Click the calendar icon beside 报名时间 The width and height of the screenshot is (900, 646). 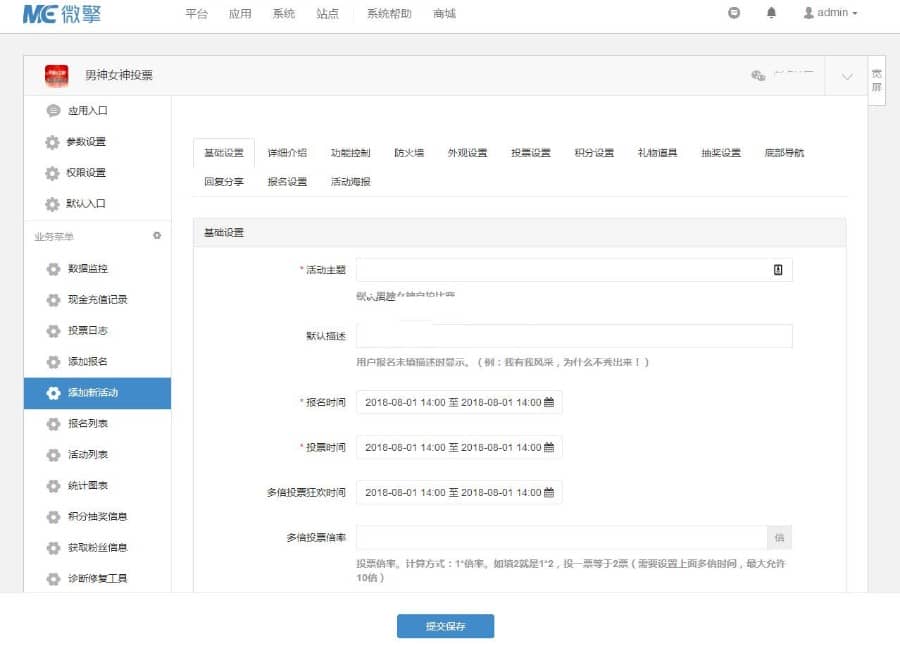pyautogui.click(x=549, y=402)
